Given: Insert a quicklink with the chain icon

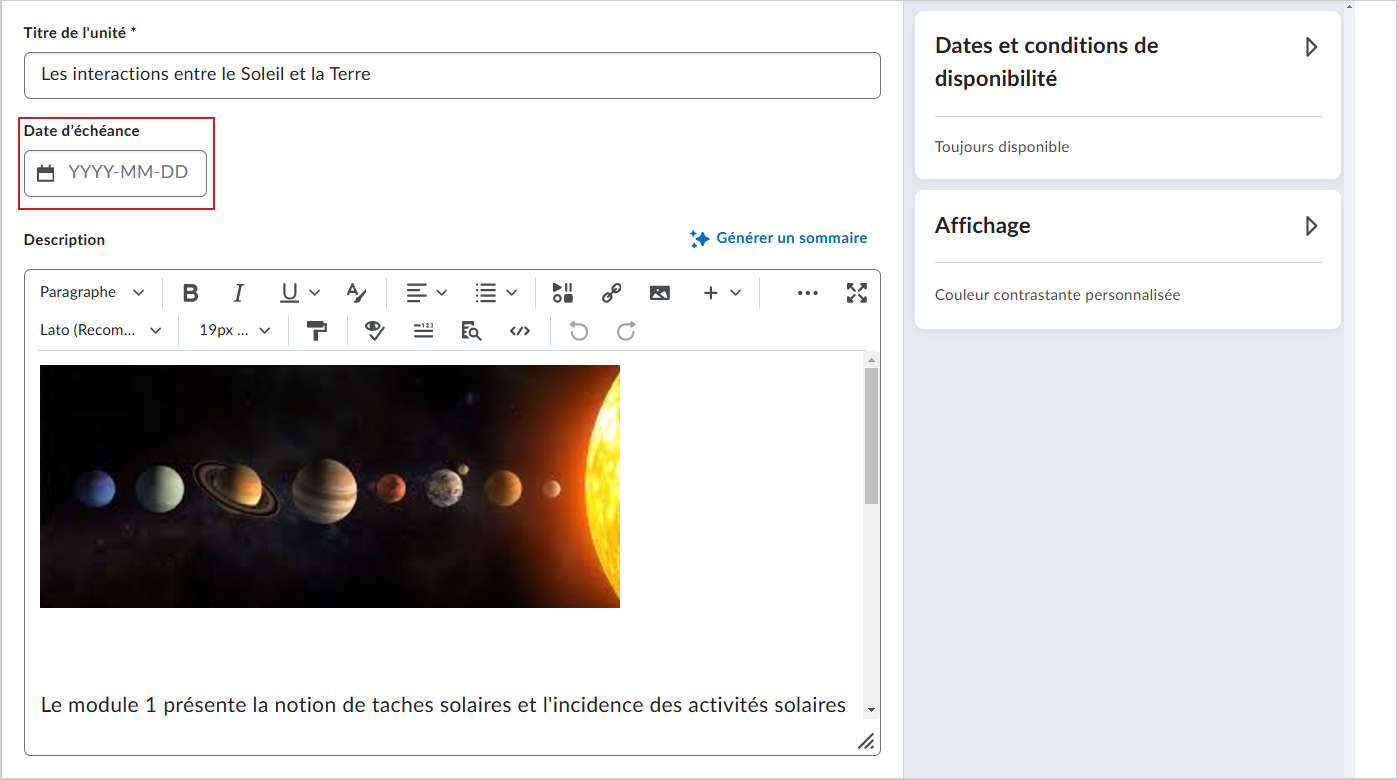Looking at the screenshot, I should (611, 293).
